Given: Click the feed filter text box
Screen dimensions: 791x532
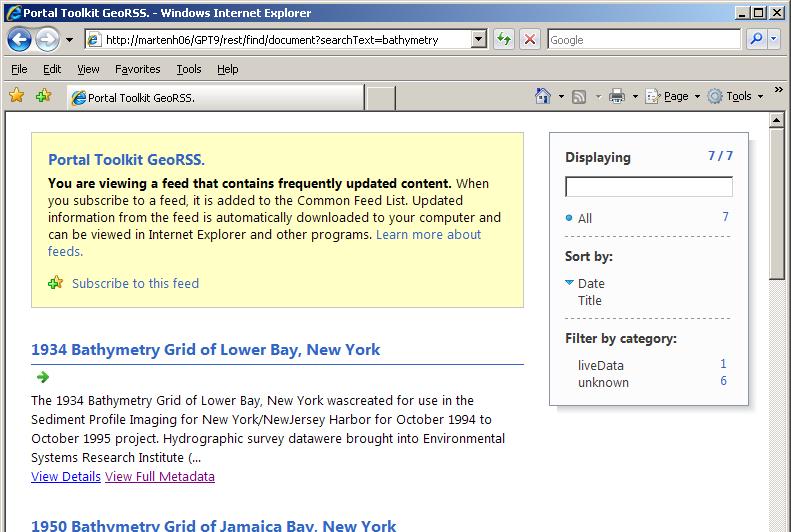Looking at the screenshot, I should click(x=649, y=187).
